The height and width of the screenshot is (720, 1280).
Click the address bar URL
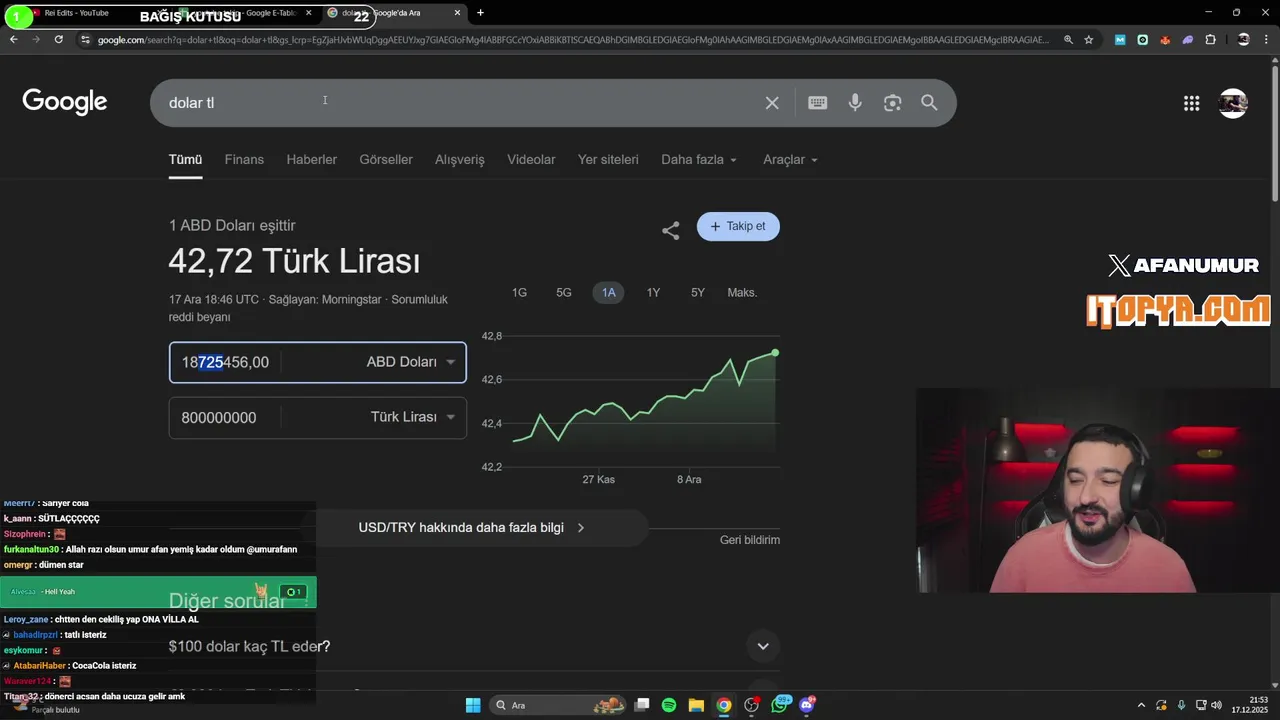(x=574, y=39)
